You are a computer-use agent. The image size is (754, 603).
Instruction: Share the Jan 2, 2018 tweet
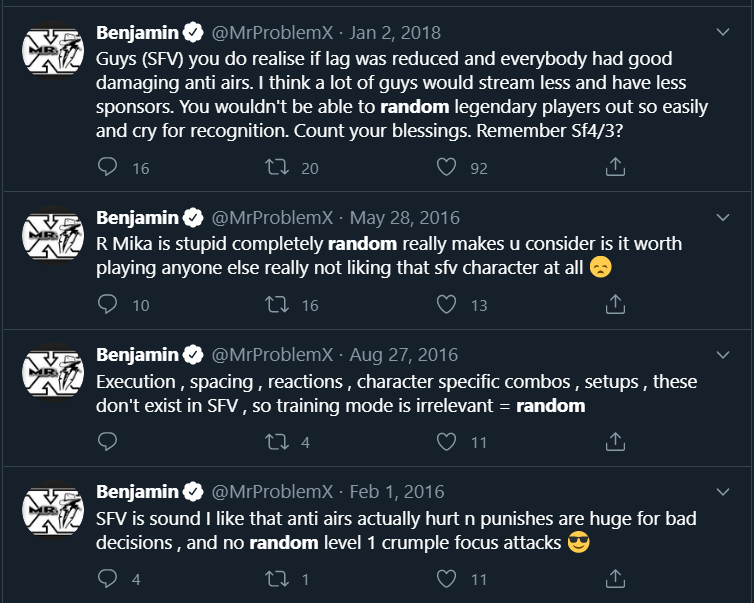coord(616,167)
